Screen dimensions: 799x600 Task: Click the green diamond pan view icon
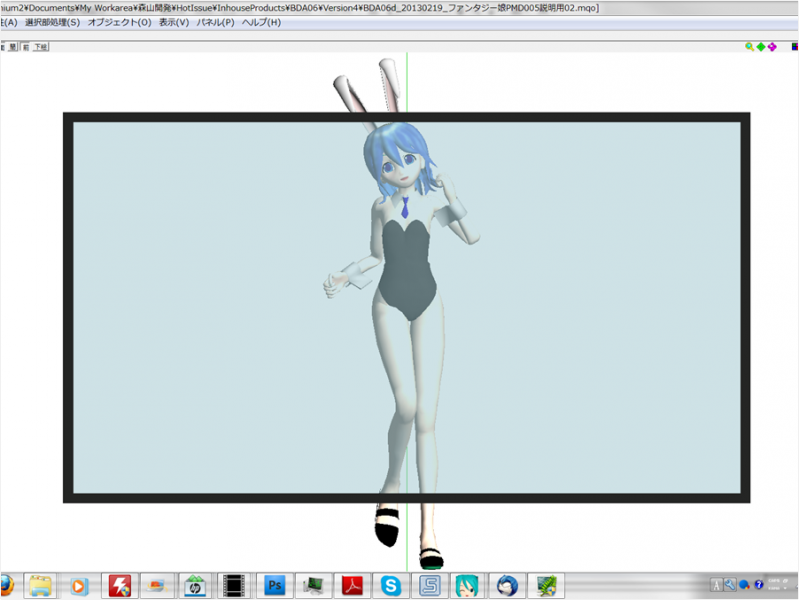pyautogui.click(x=761, y=46)
